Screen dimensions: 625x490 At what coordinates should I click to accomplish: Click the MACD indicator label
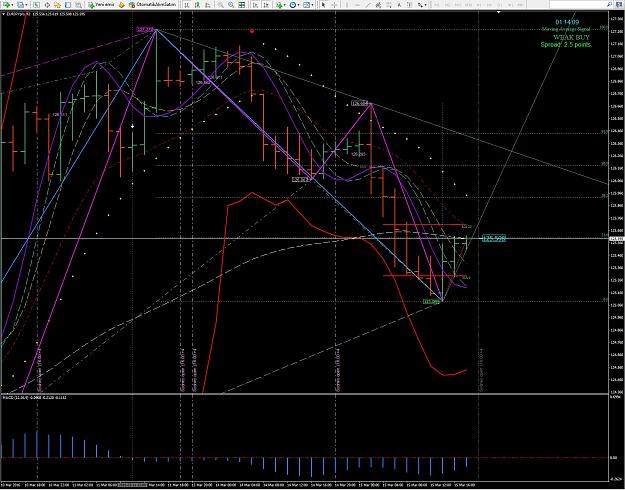click(x=35, y=398)
